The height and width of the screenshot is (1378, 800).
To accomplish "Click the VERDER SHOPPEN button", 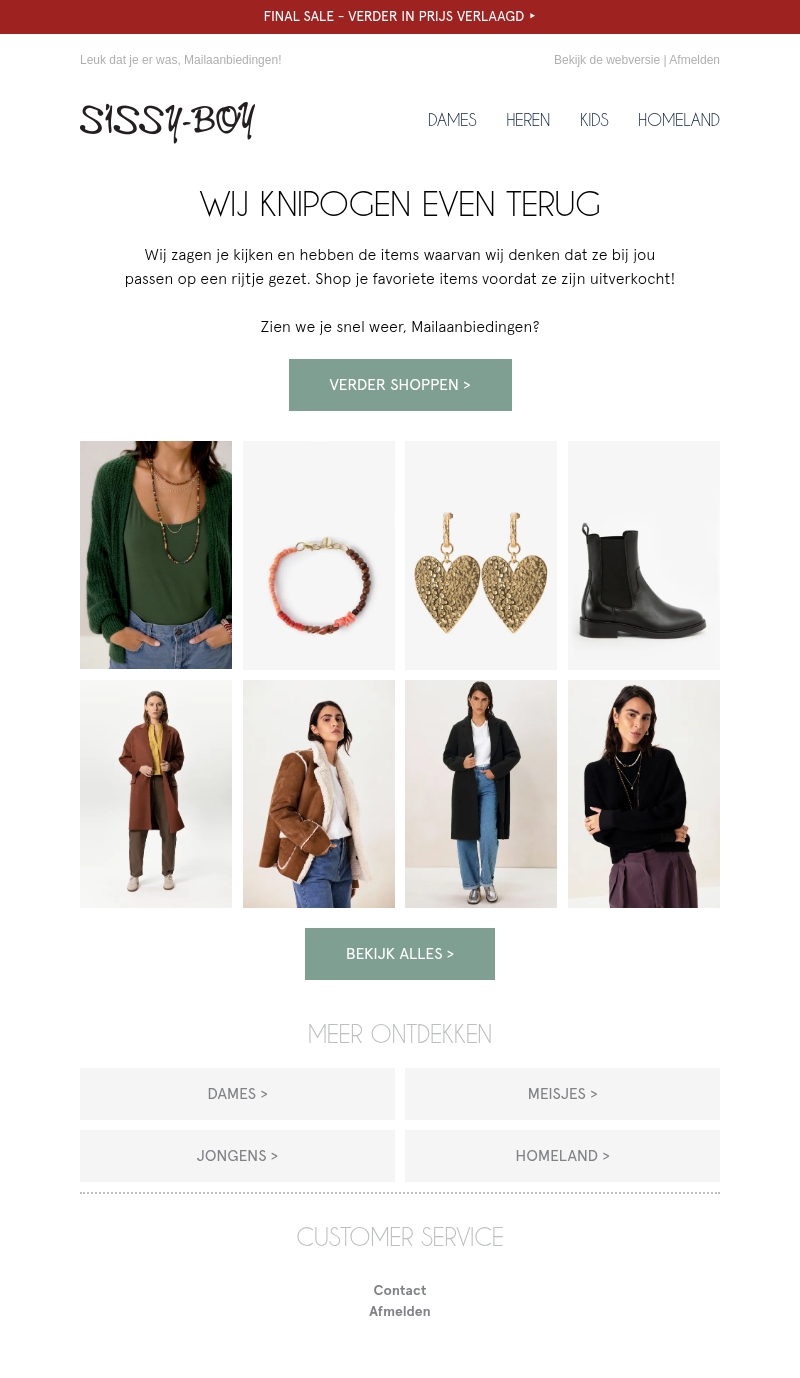I will point(400,385).
